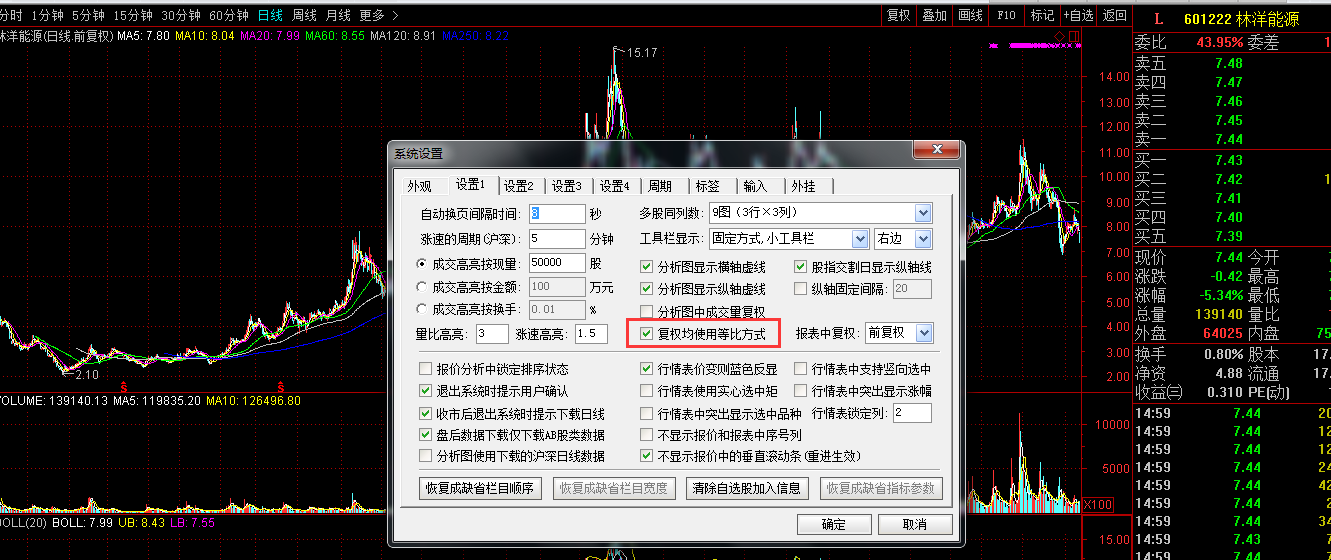This screenshot has height=560, width=1331.
Task: Add stock with +自选 button
Action: pyautogui.click(x=1078, y=15)
